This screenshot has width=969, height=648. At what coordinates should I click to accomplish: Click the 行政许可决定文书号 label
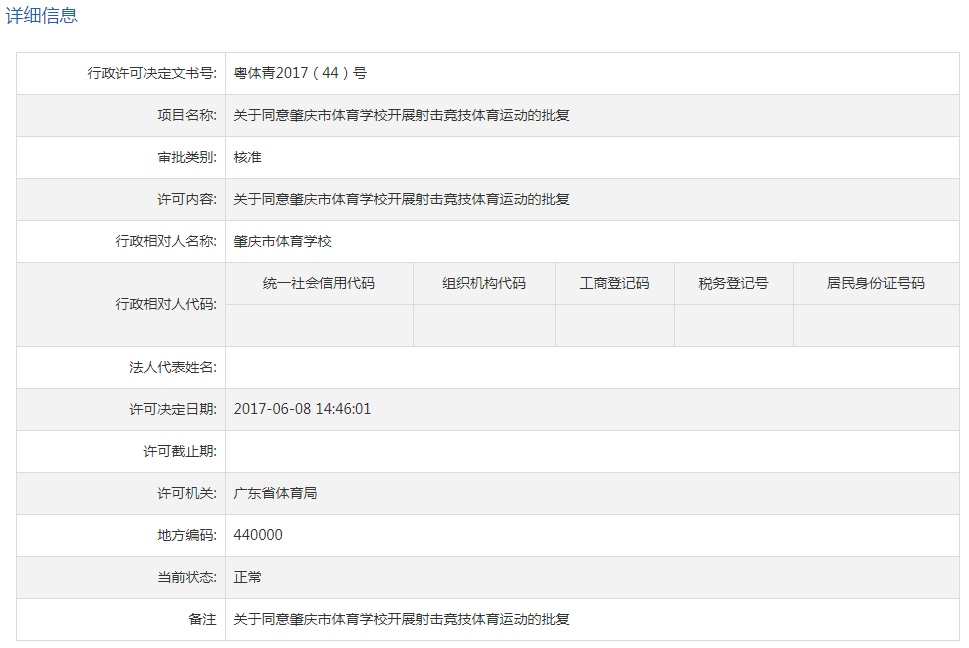point(152,73)
